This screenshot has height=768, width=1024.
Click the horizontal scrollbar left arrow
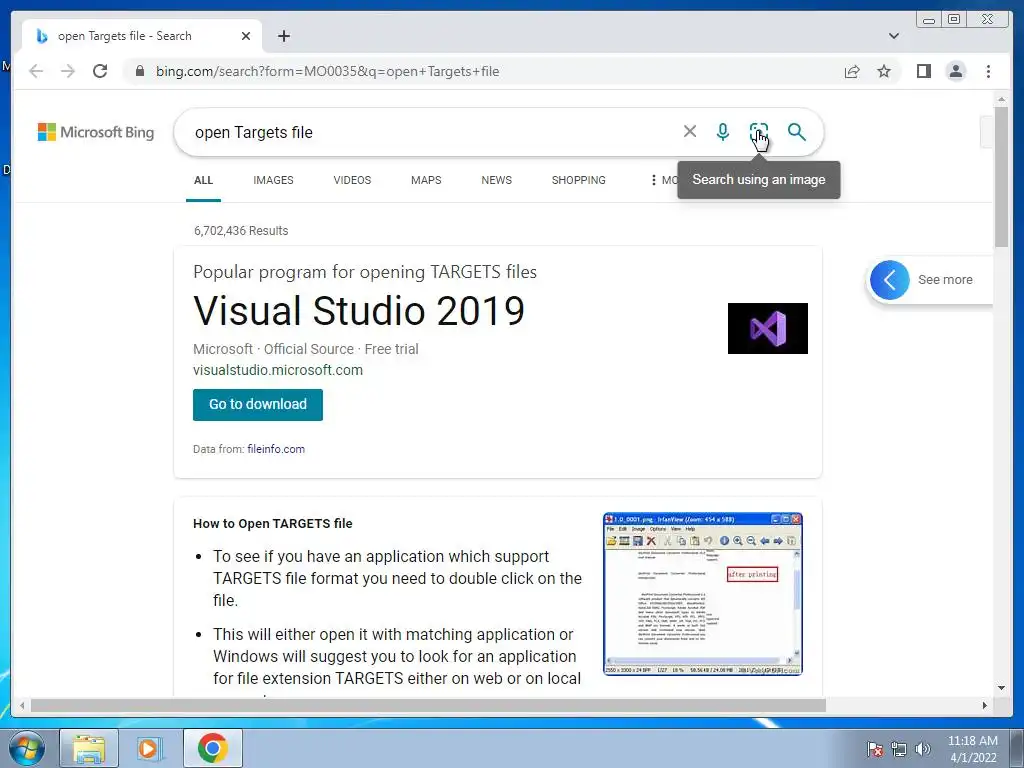22,705
